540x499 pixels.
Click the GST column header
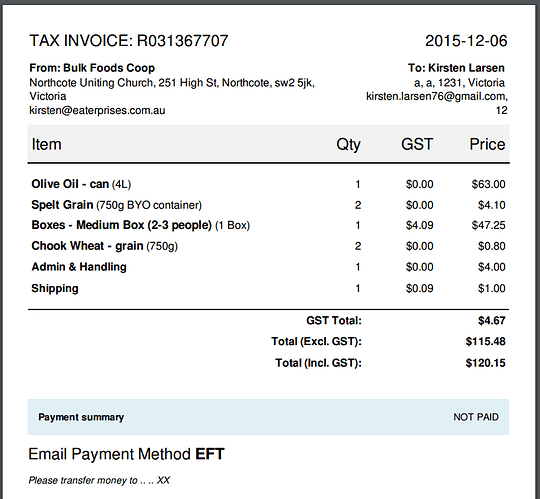(x=417, y=144)
